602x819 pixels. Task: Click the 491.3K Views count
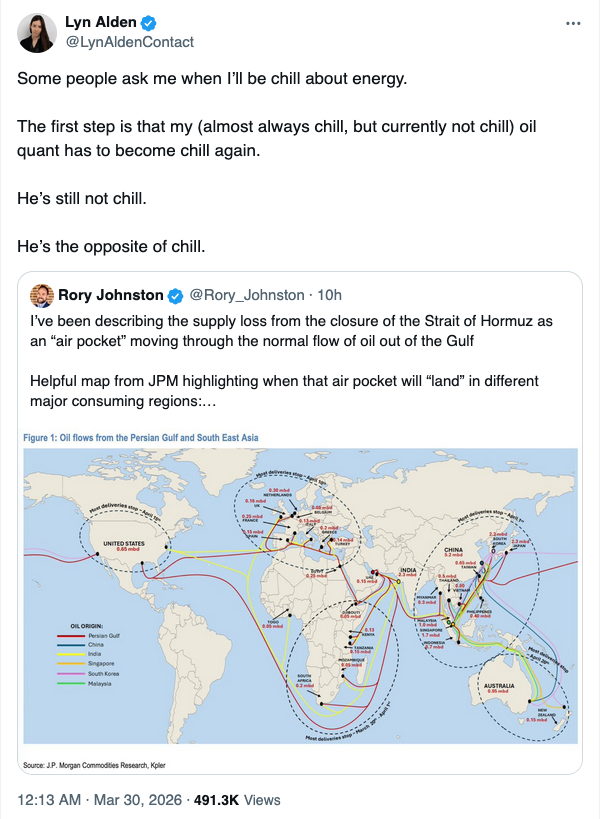[x=243, y=800]
